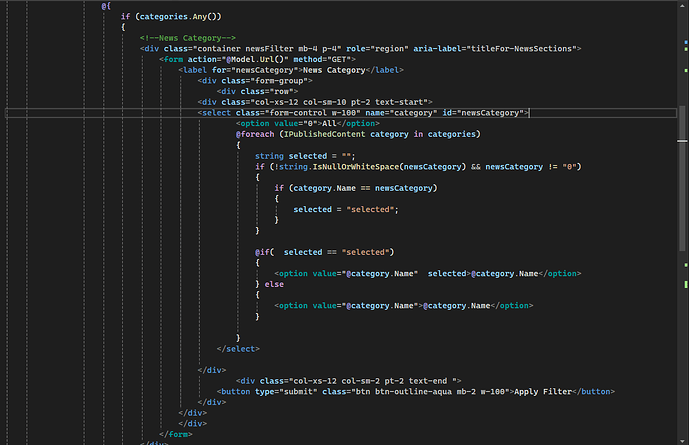
Task: Click the "IsNullOrWhiteSpace" method call
Action: click(356, 167)
